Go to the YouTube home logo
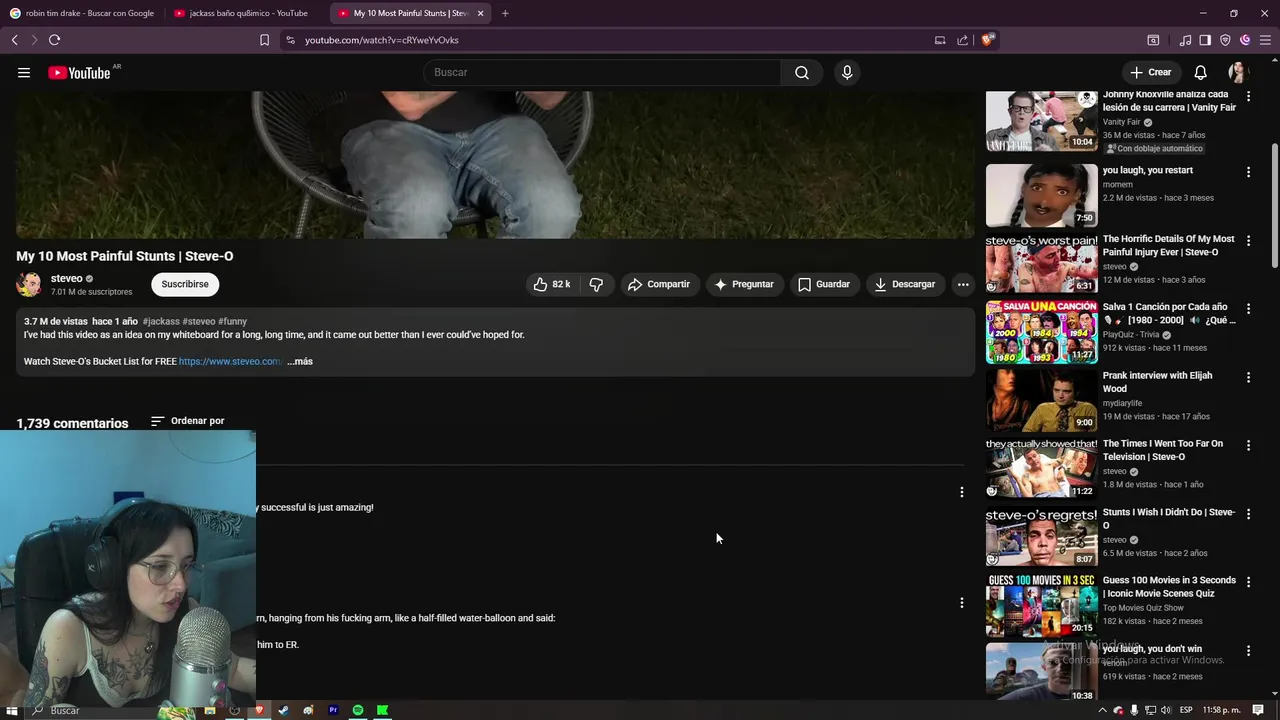This screenshot has height=720, width=1280. coord(79,72)
